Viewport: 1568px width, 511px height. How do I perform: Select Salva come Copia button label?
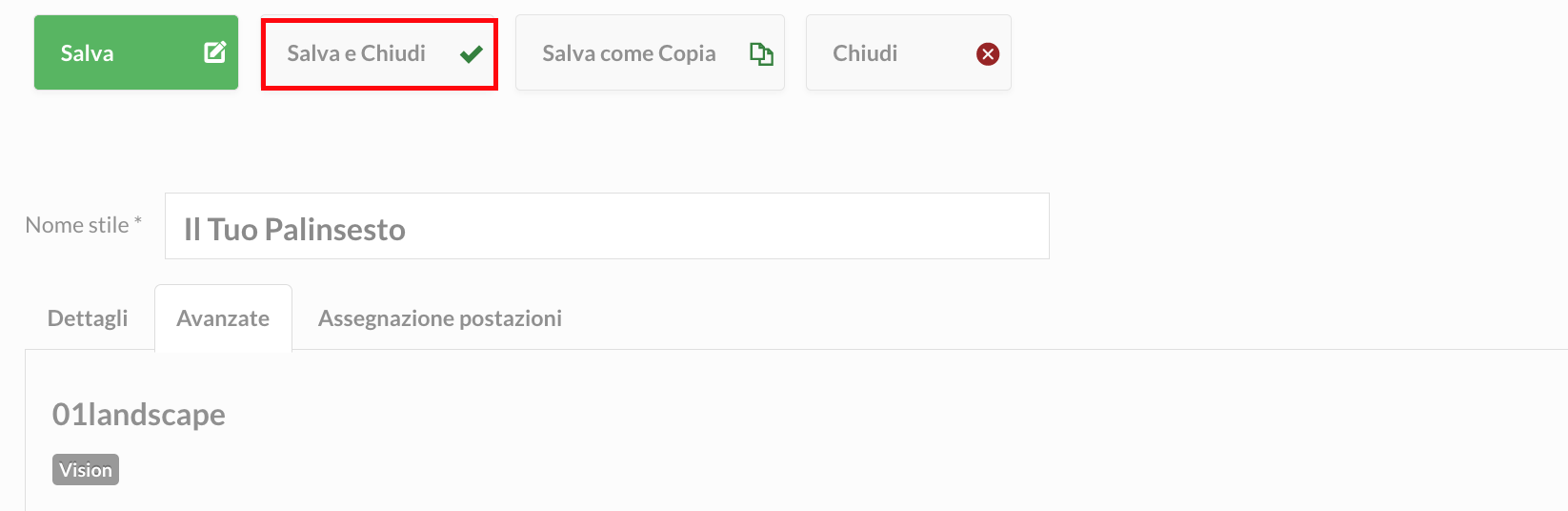(x=629, y=53)
